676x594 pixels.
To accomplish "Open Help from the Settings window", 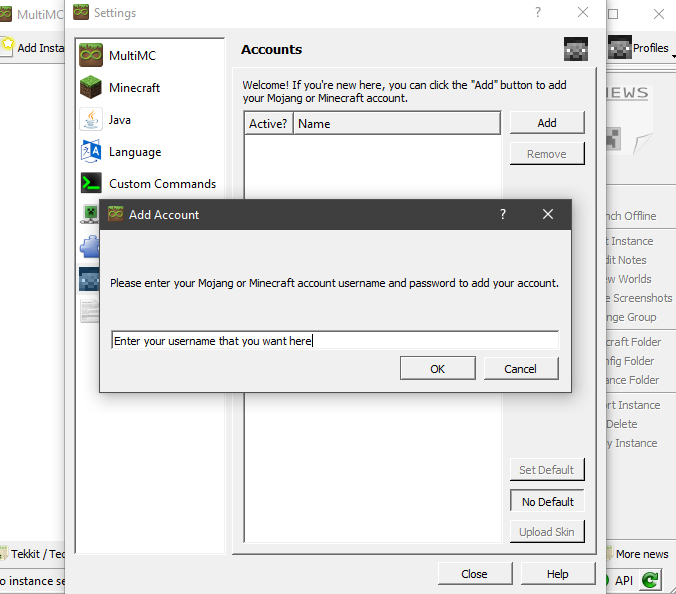I will [x=558, y=574].
